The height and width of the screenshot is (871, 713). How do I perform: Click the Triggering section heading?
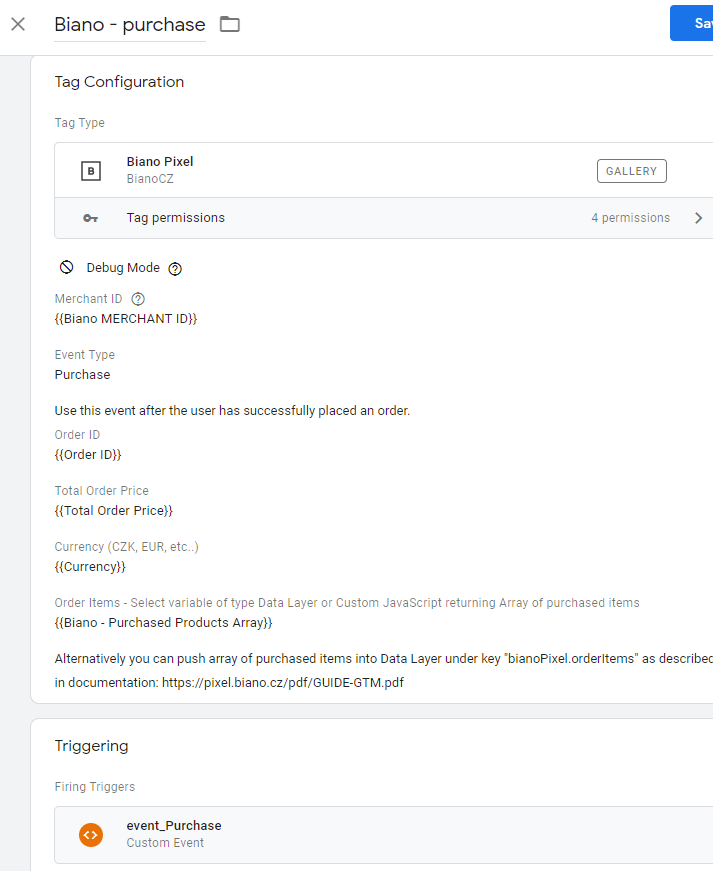coord(91,745)
